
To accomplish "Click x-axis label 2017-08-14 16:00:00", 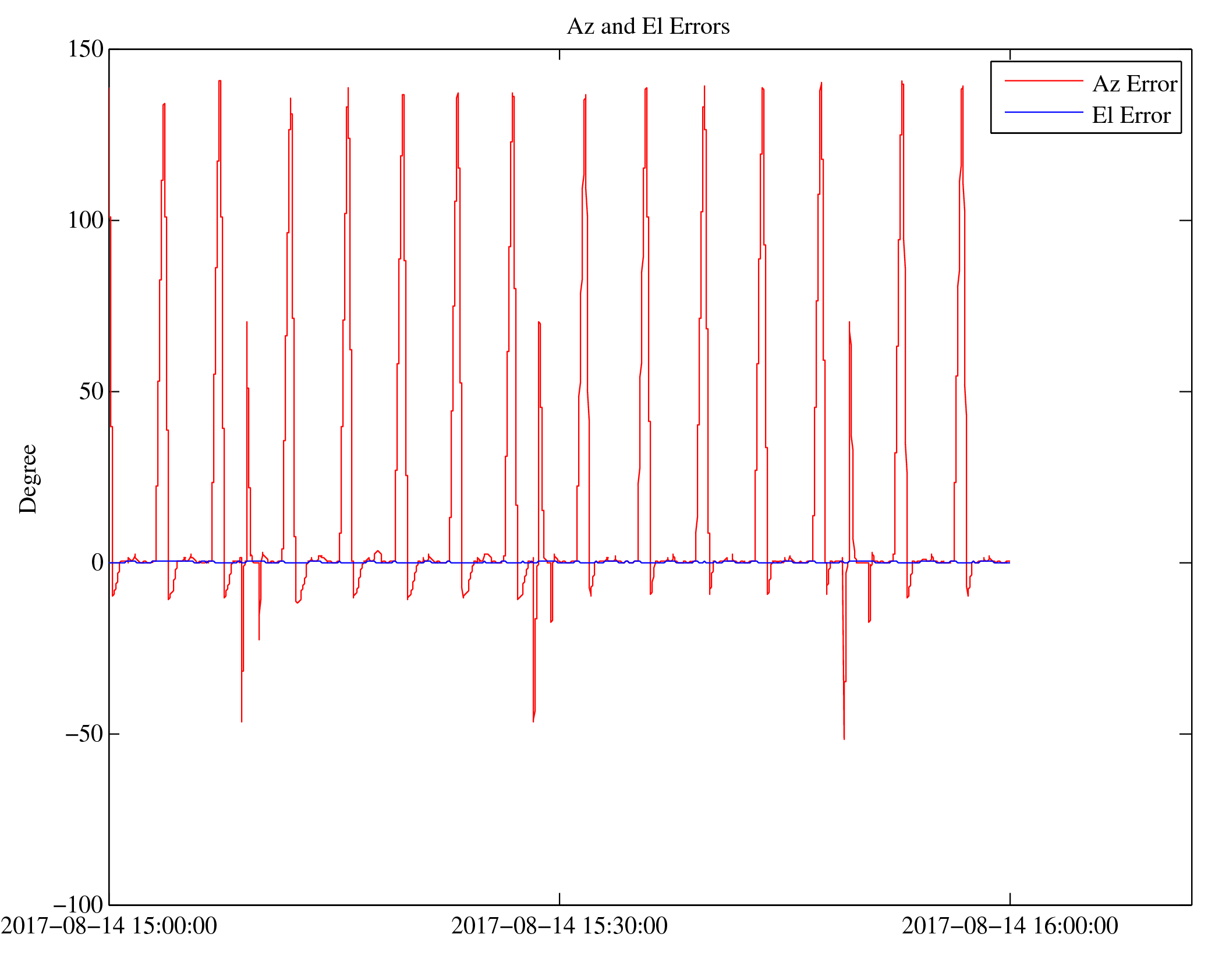I will (1010, 926).
